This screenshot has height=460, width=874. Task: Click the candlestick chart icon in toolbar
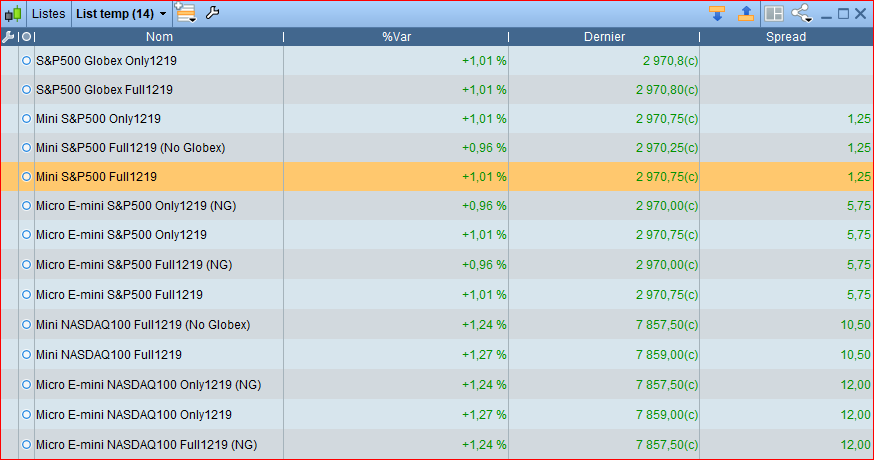13,13
